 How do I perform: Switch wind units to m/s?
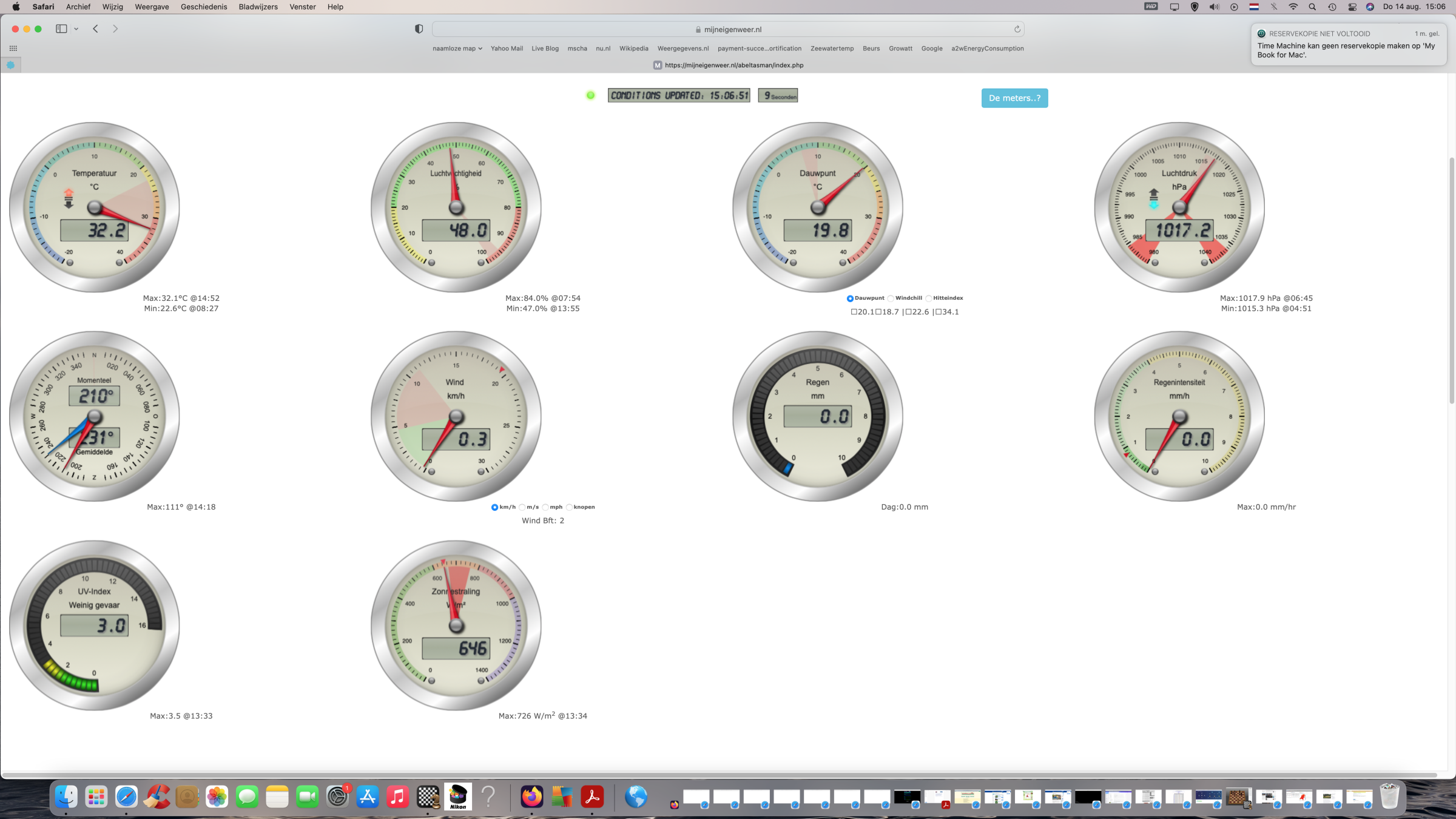click(x=522, y=507)
